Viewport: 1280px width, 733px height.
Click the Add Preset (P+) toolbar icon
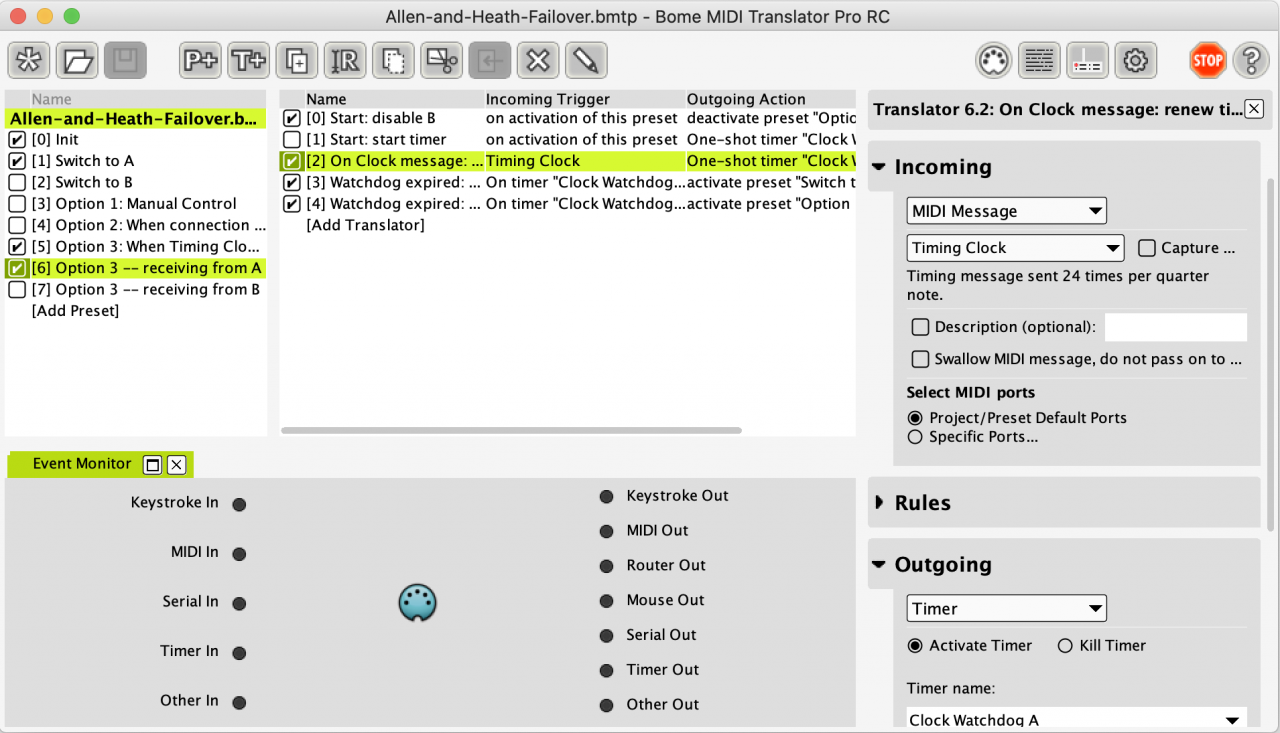click(x=200, y=60)
